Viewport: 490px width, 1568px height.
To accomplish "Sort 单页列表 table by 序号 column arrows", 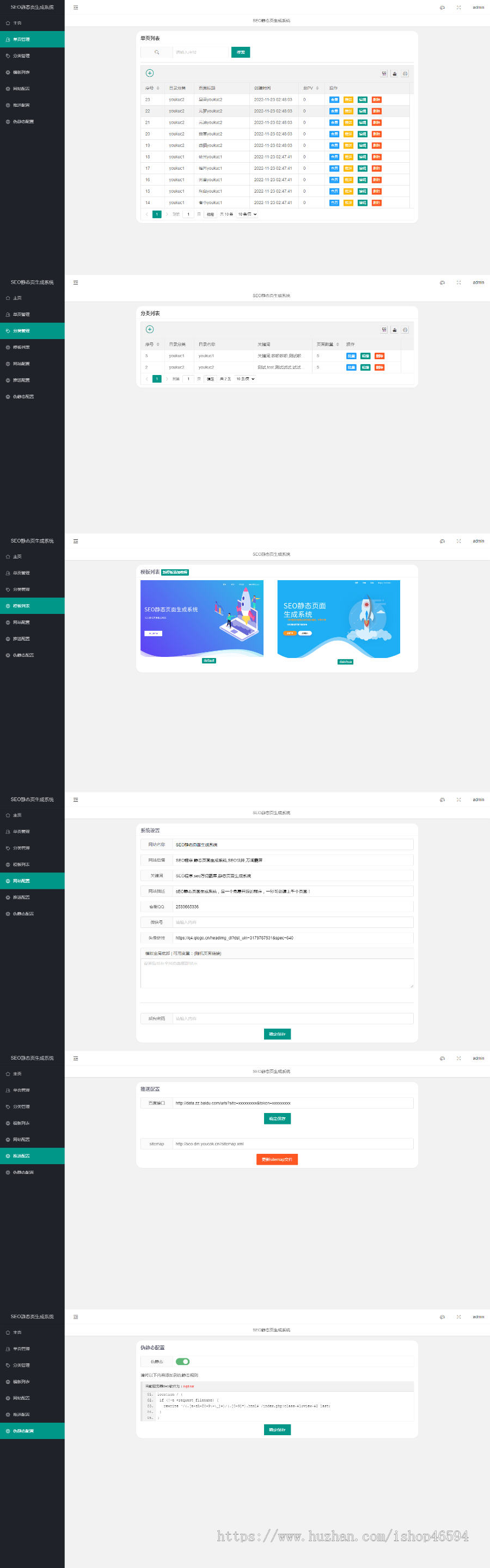I will (x=158, y=88).
